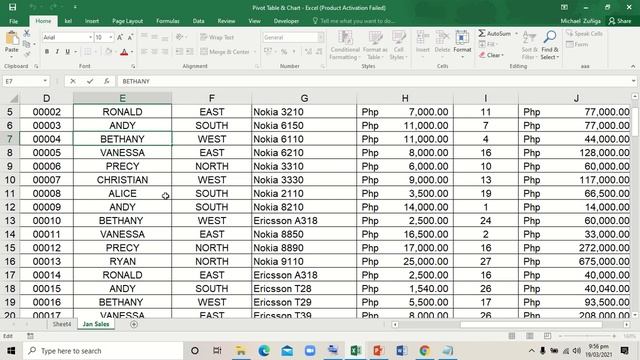The image size is (640, 360).
Task: Click the Insert cells icon
Action: point(422,38)
